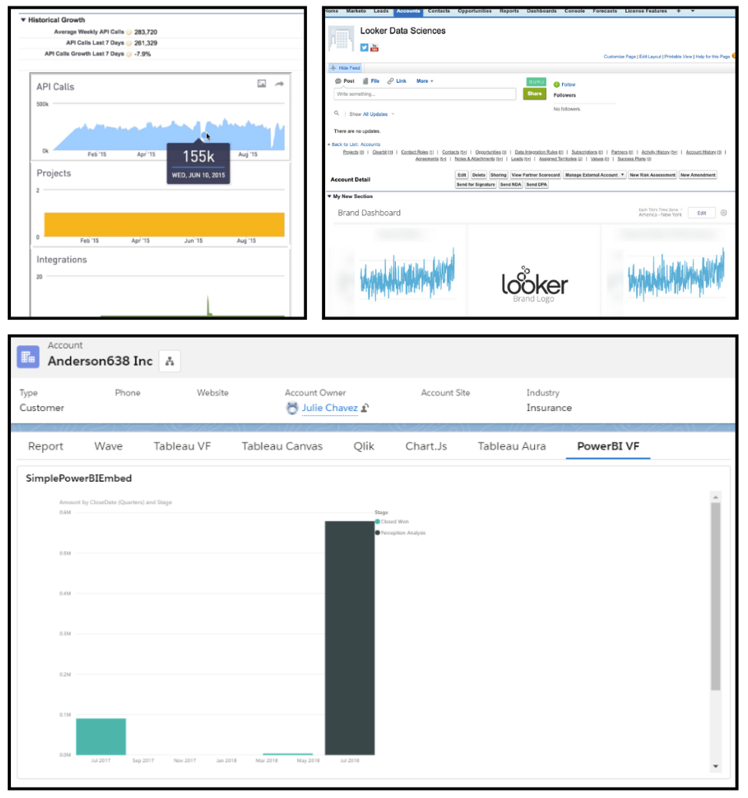This screenshot has width=748, height=798.
Task: Open the YouTube icon under Looker Data Sciences
Action: [x=375, y=47]
